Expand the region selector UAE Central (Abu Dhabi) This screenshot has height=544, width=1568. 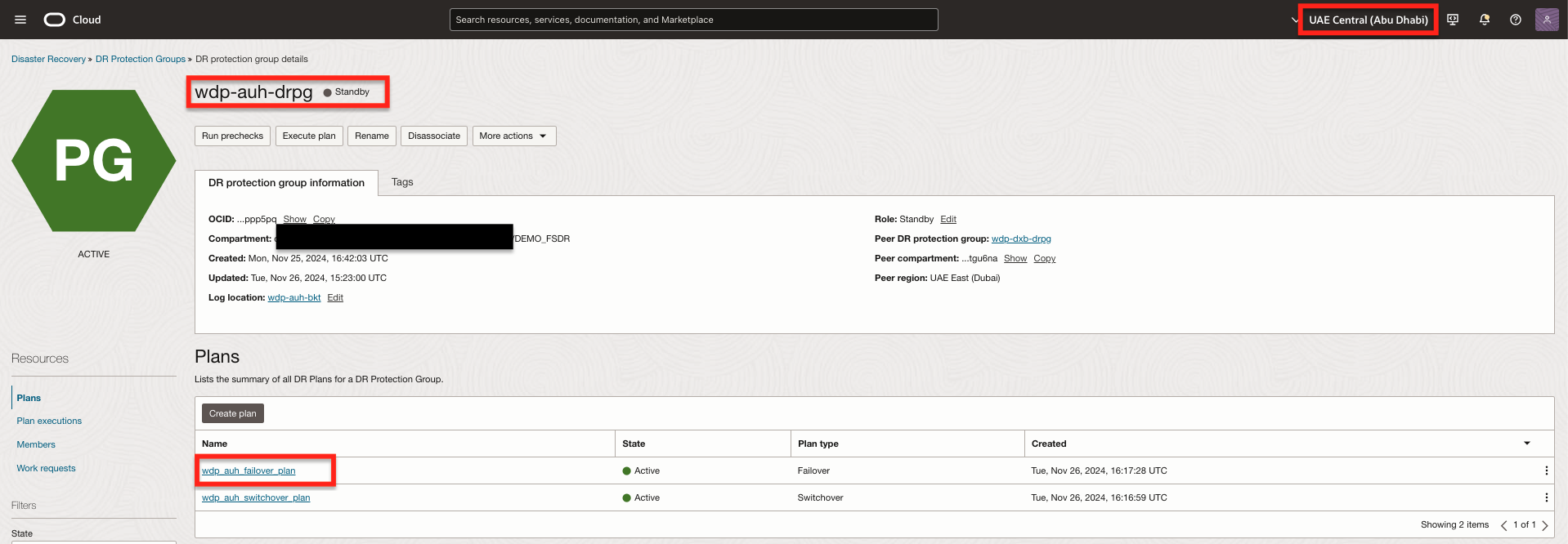coord(1368,20)
